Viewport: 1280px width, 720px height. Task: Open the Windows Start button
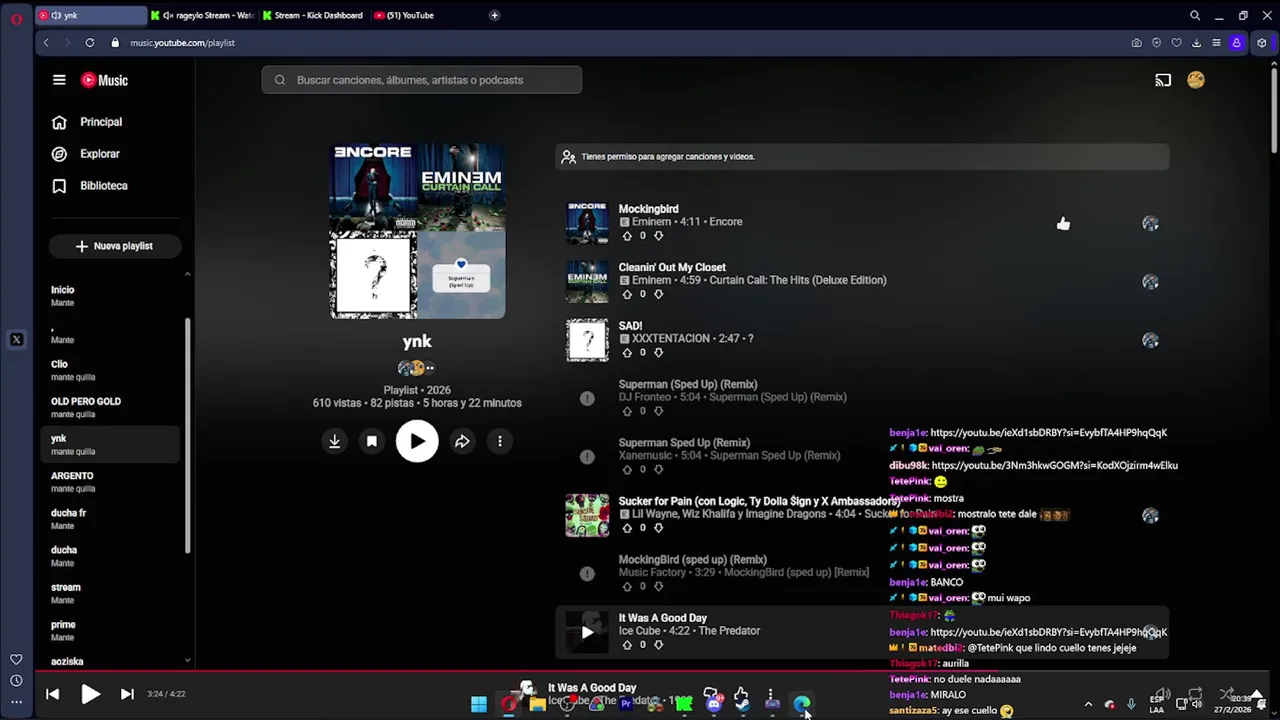[479, 704]
